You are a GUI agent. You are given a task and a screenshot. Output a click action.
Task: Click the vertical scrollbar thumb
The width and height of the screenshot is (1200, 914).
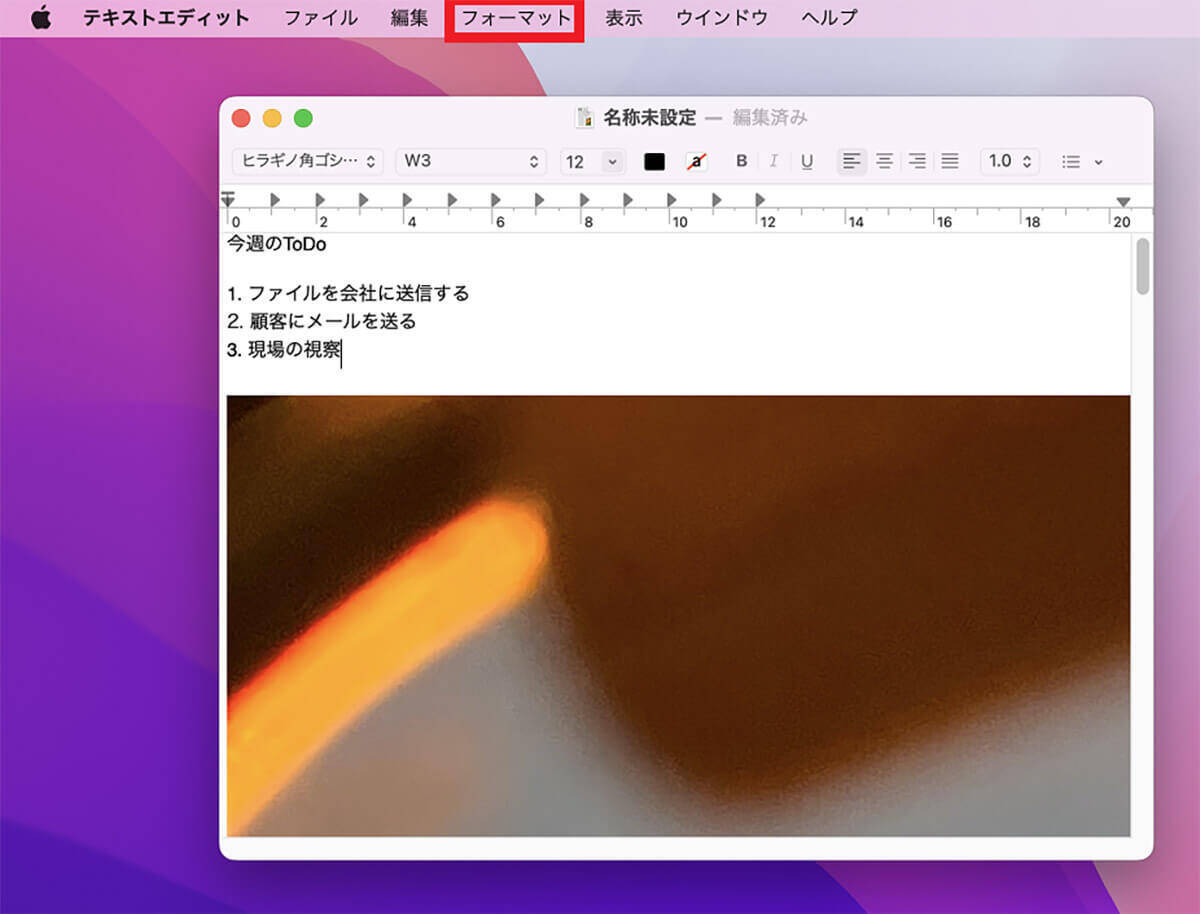click(1143, 266)
